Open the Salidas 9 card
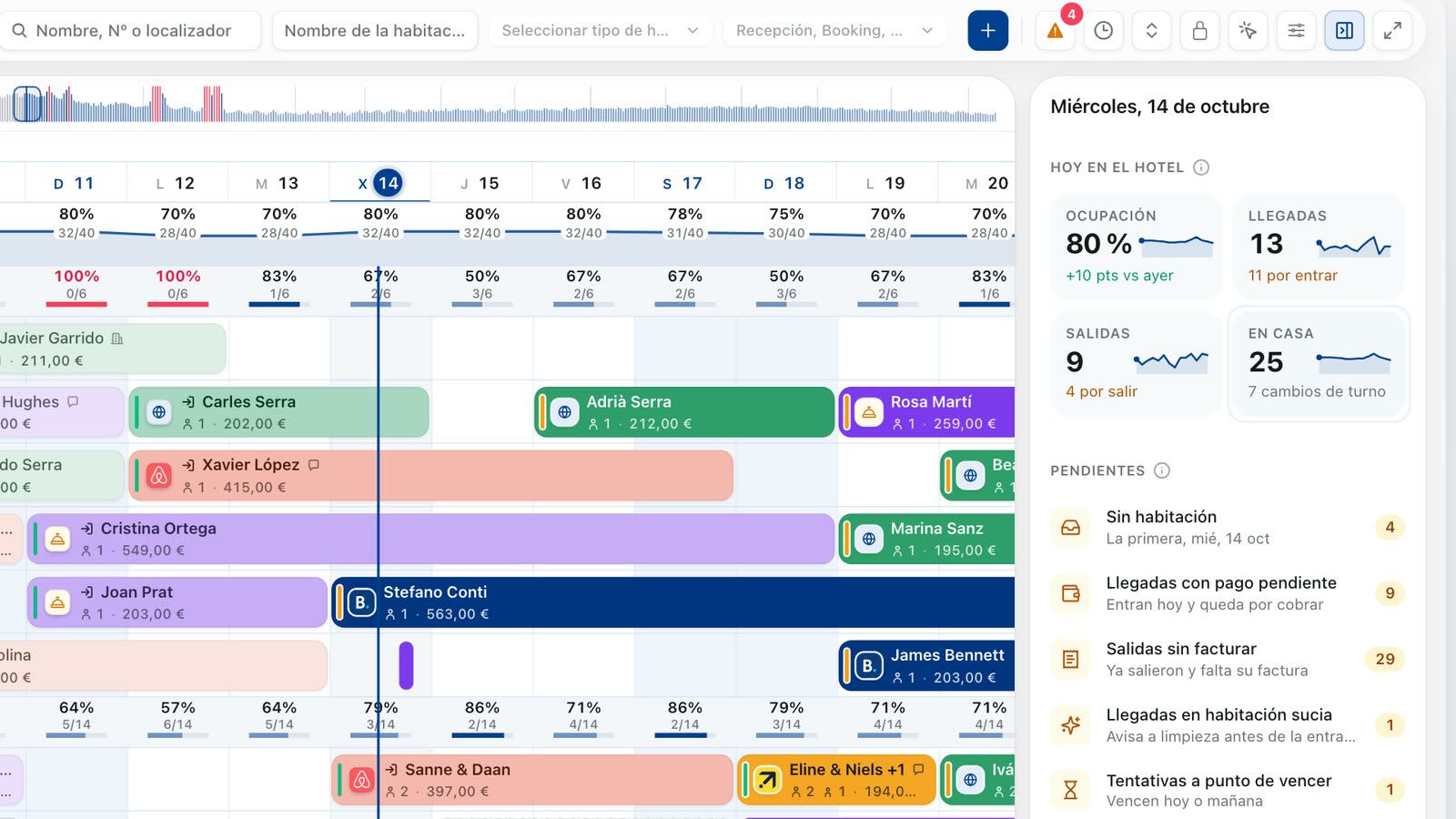This screenshot has height=819, width=1456. coord(1137,364)
